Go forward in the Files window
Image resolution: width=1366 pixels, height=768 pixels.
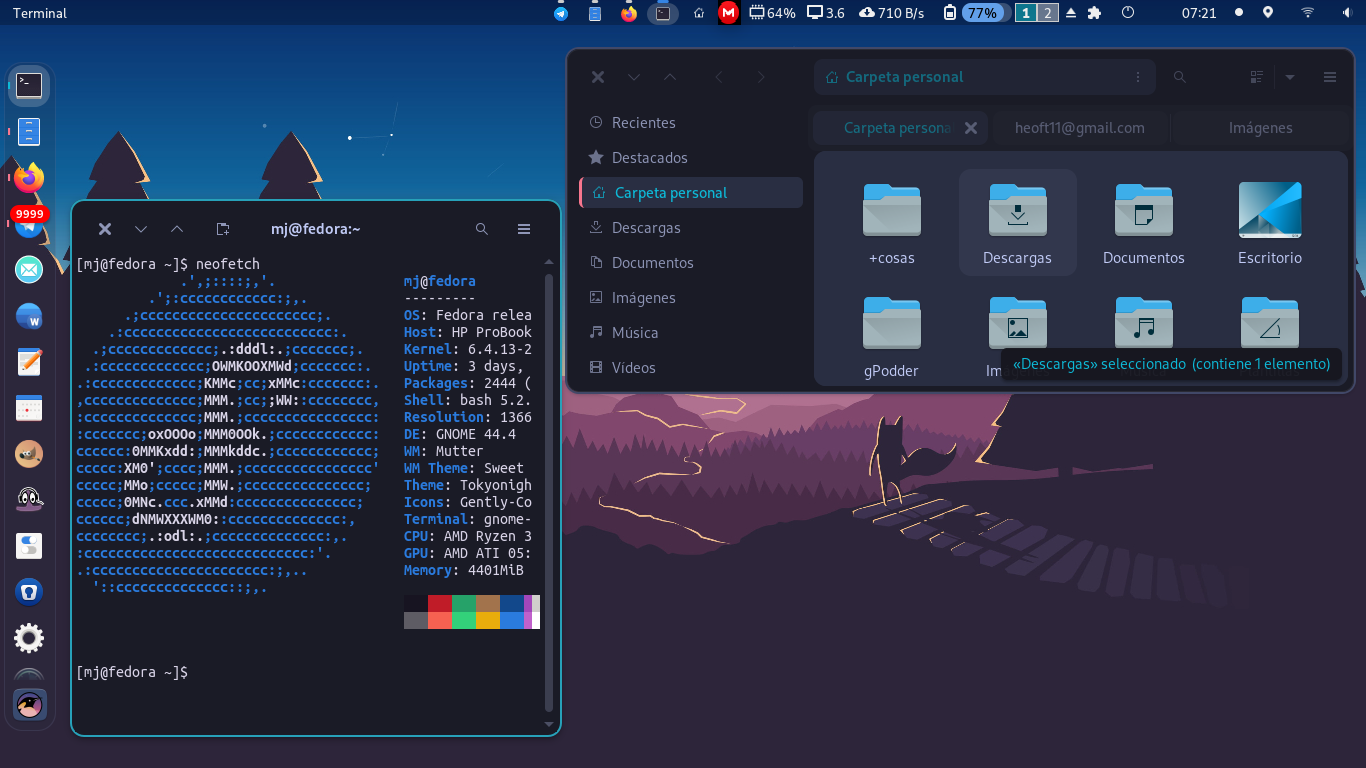click(x=761, y=77)
